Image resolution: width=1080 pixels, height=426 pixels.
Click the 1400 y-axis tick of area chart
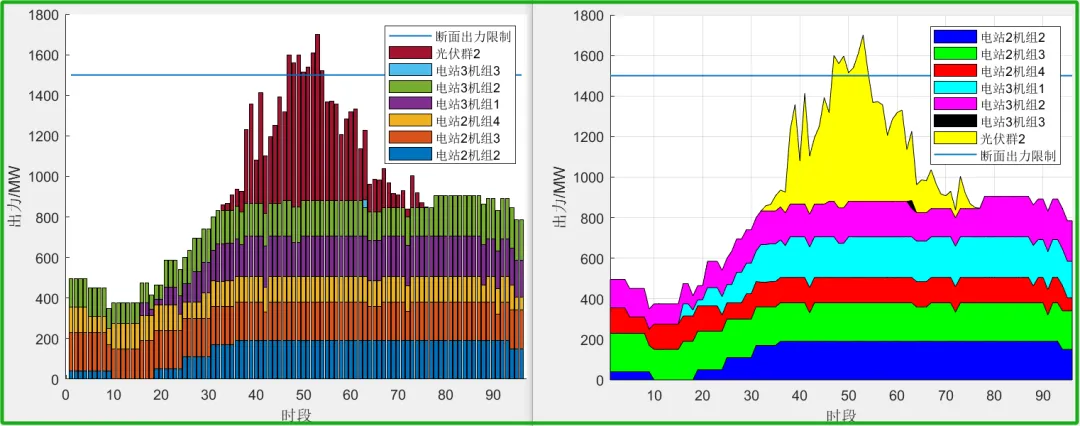pos(590,97)
